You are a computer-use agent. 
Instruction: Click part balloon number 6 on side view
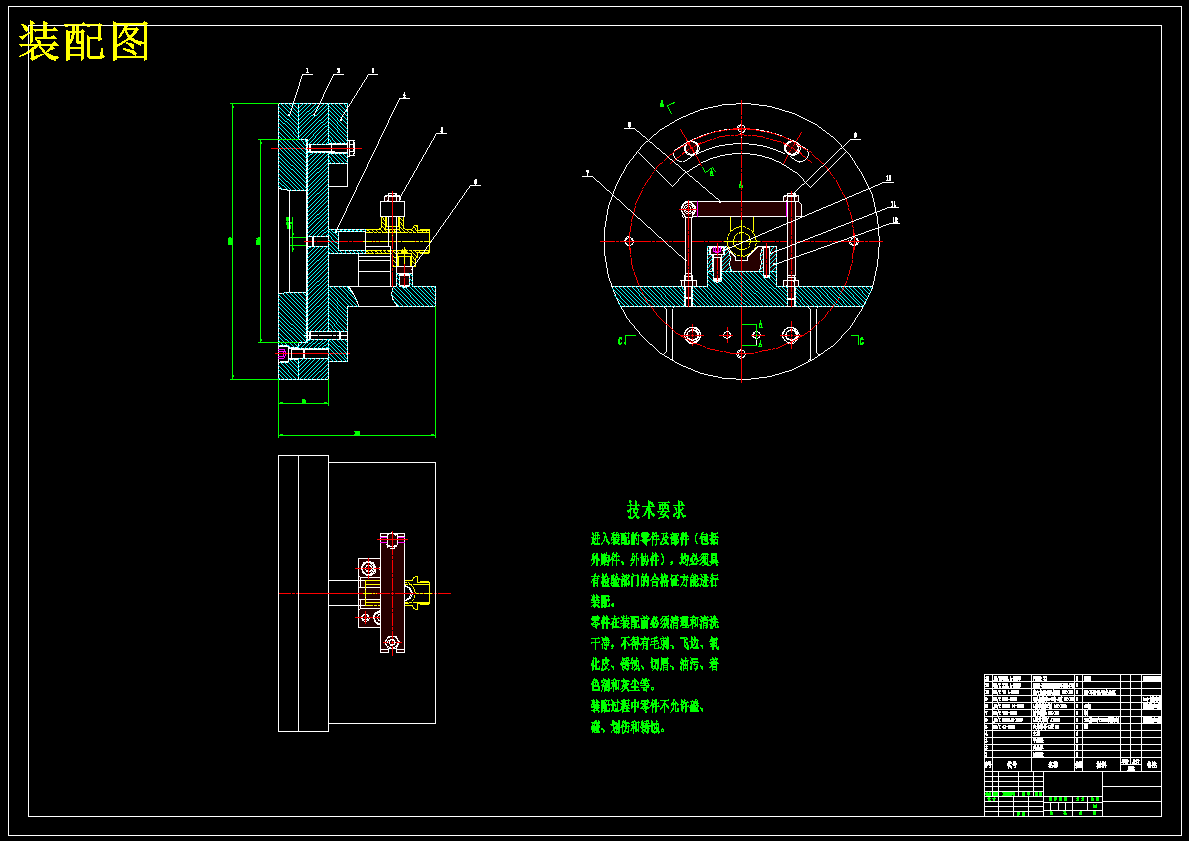point(475,182)
